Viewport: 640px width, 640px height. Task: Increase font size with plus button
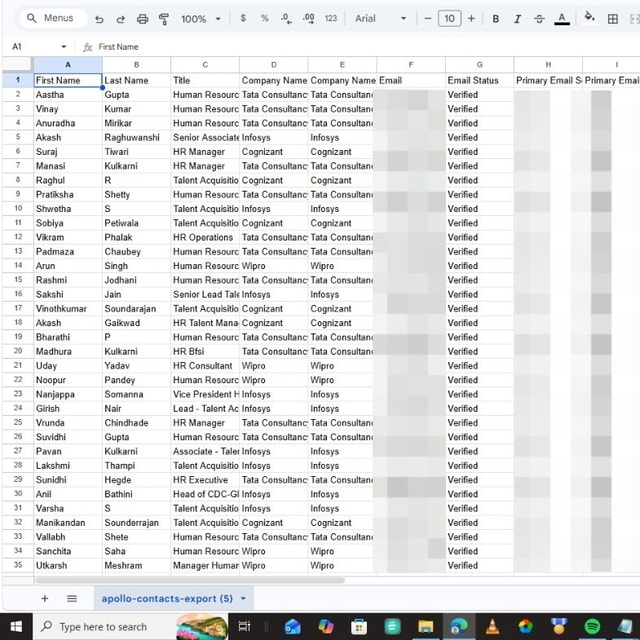point(471,18)
